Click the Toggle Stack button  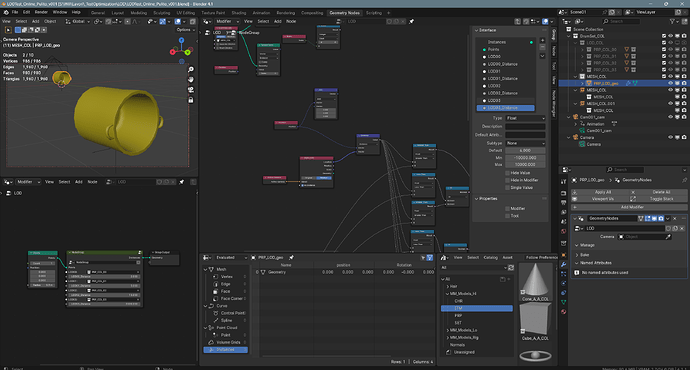coord(658,199)
